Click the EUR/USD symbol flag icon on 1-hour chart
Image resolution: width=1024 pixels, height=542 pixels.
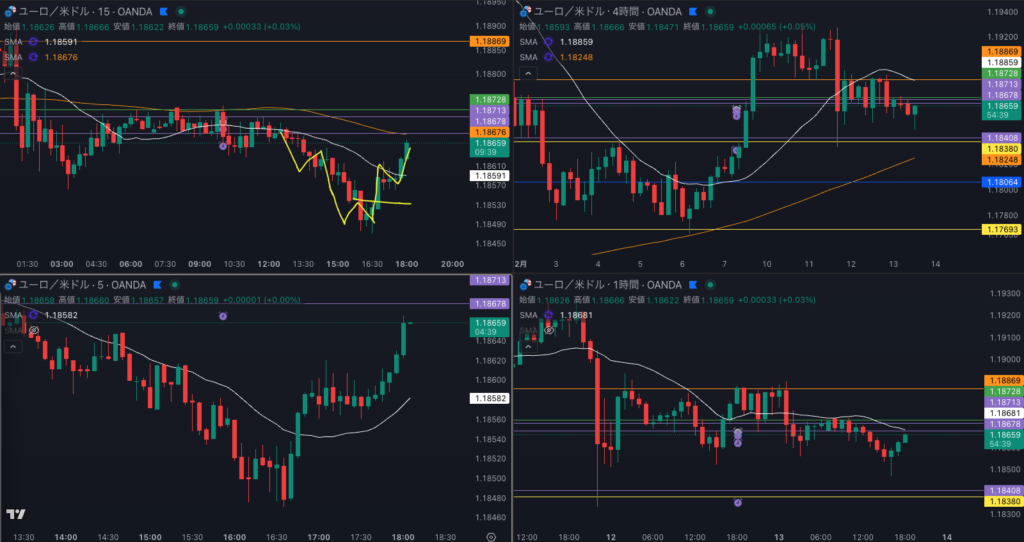(x=524, y=285)
